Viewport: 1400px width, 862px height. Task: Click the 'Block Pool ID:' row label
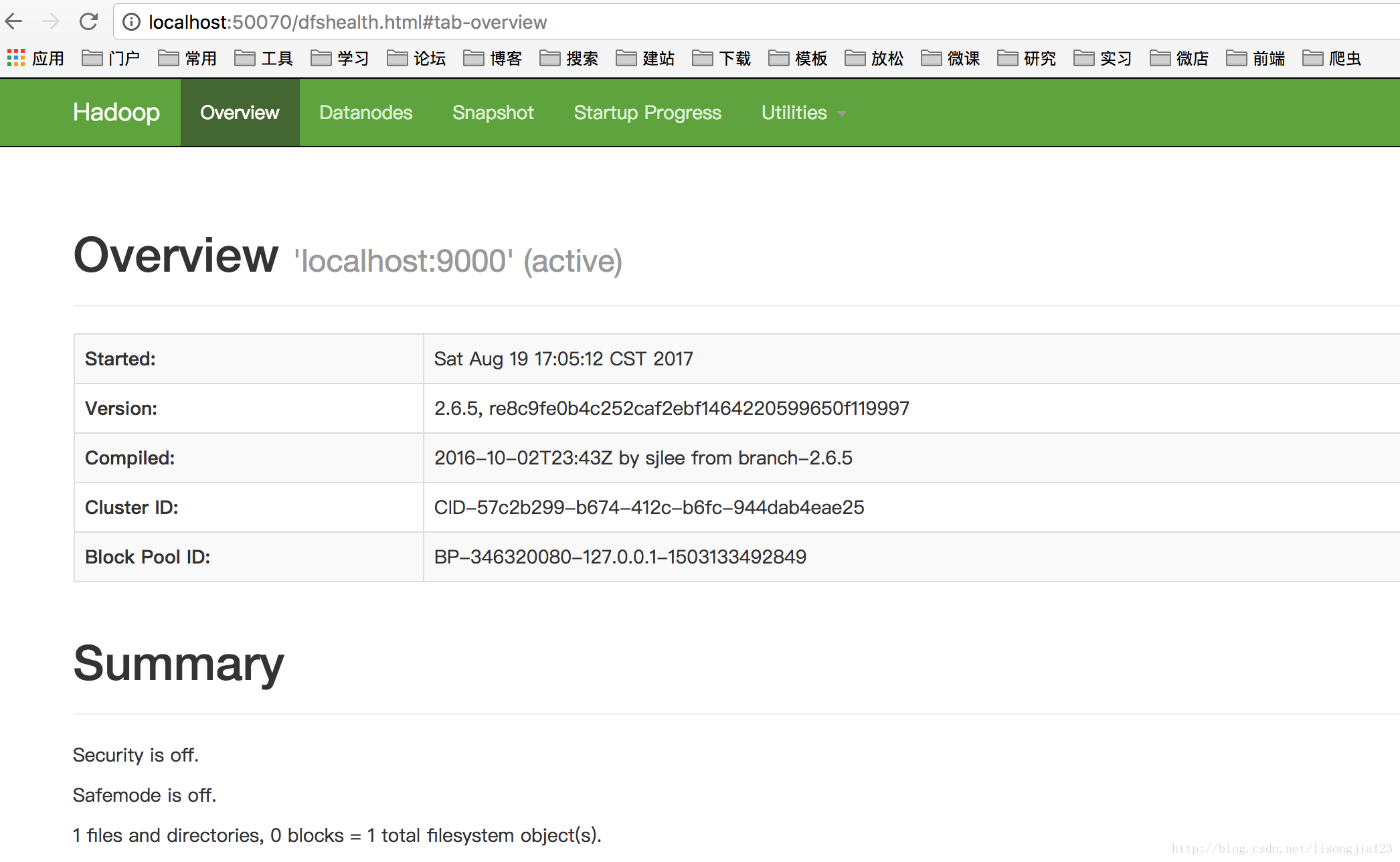[148, 557]
